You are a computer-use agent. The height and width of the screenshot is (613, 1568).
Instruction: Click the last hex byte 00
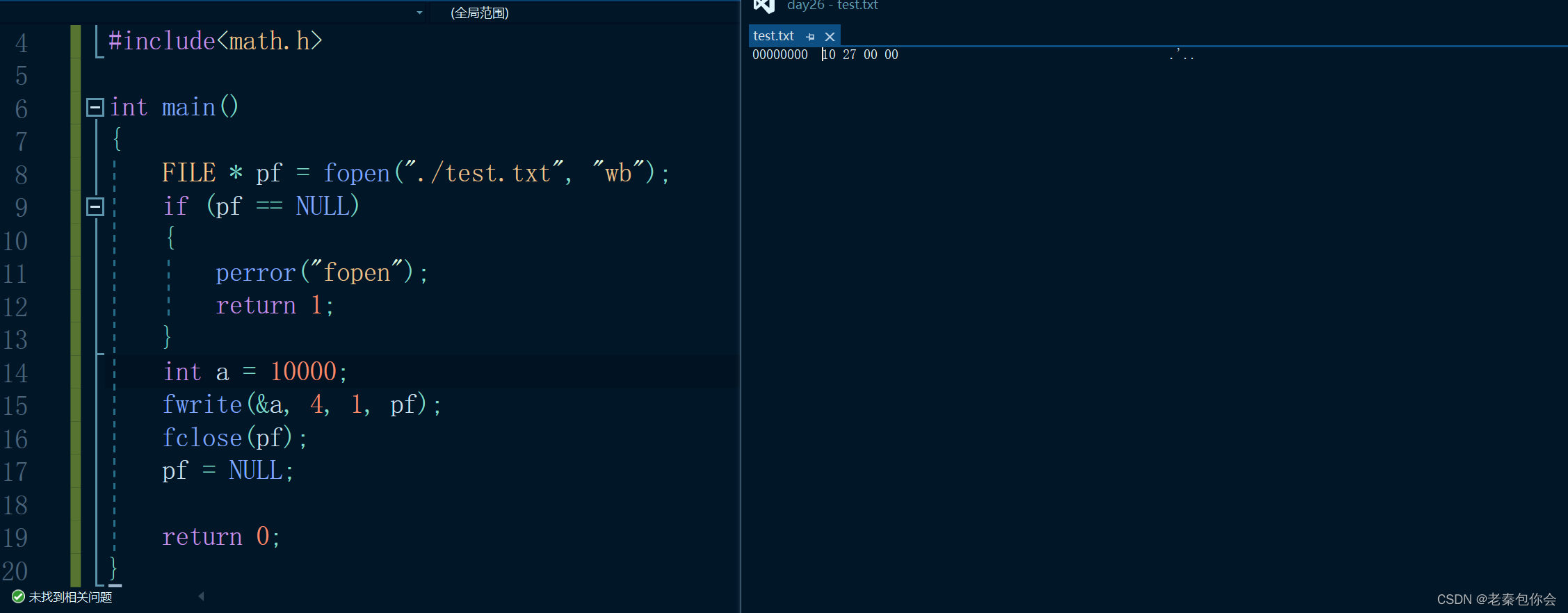pyautogui.click(x=891, y=54)
